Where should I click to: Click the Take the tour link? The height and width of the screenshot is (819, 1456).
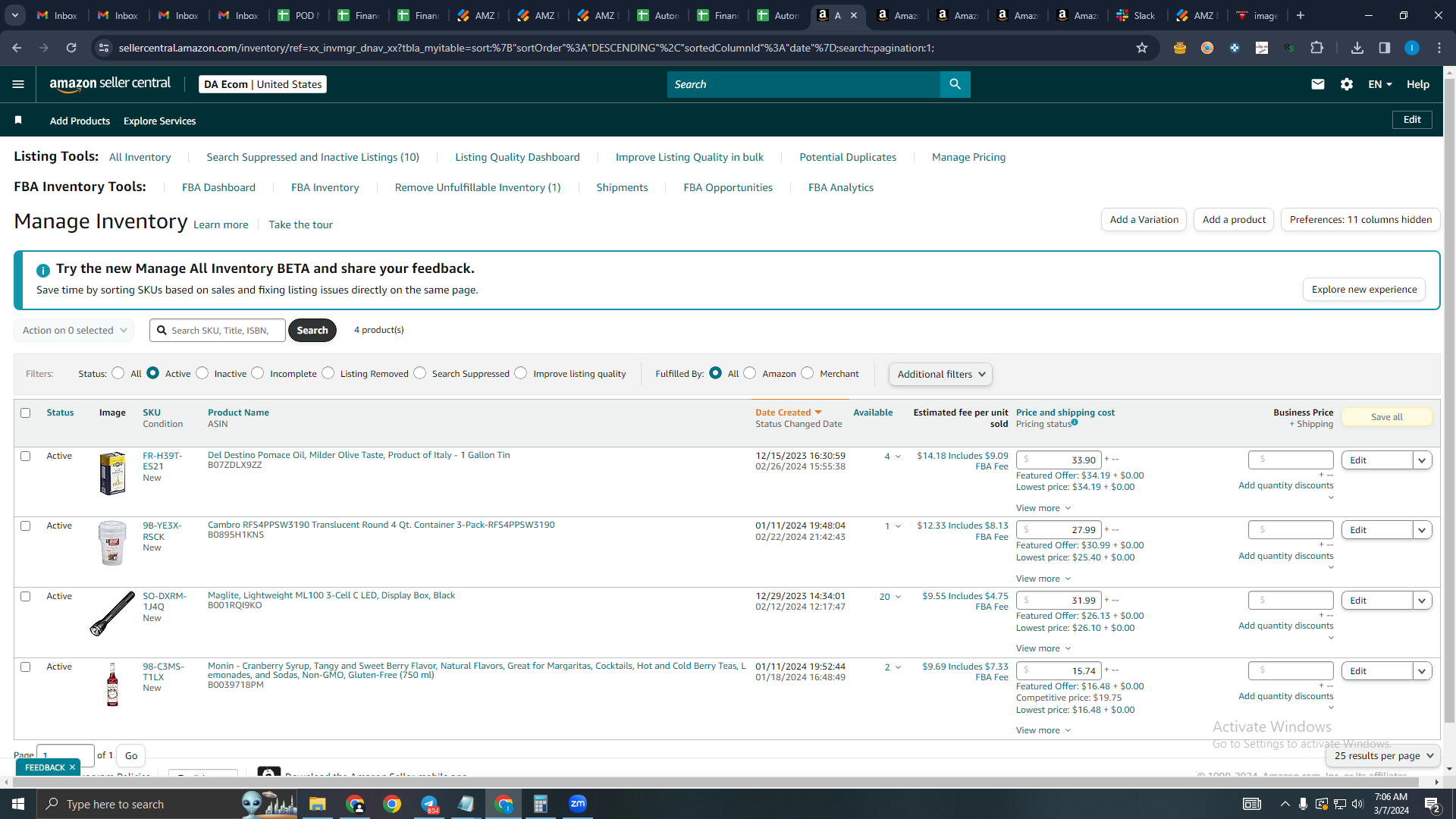(x=300, y=225)
